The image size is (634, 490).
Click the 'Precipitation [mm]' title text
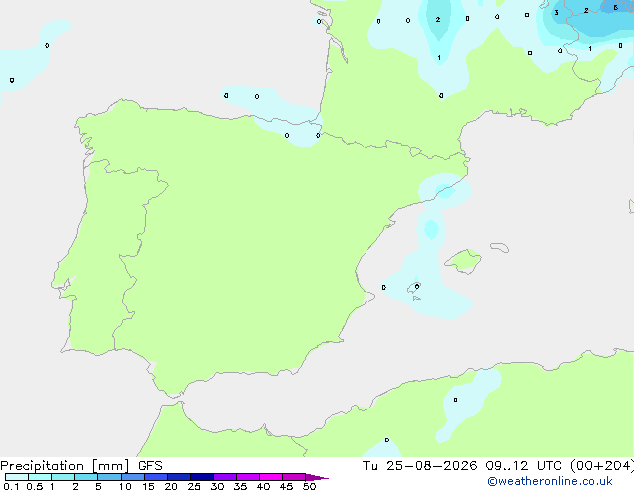[65, 466]
